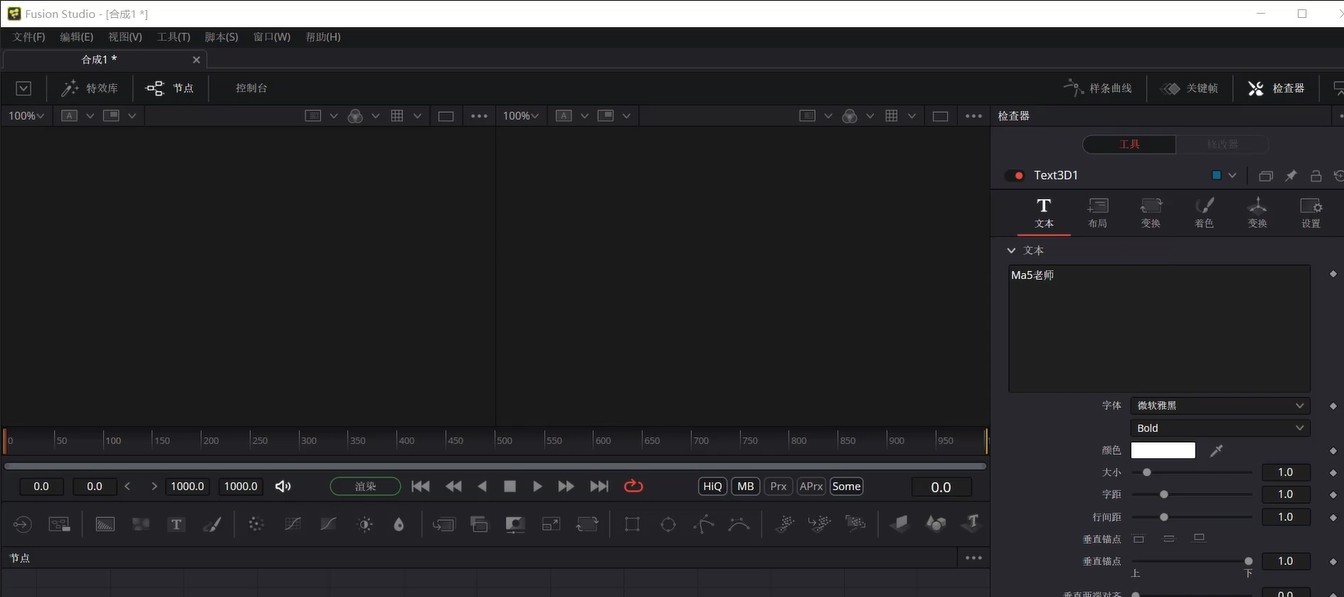Click the Blur droplet tool icon

click(399, 524)
